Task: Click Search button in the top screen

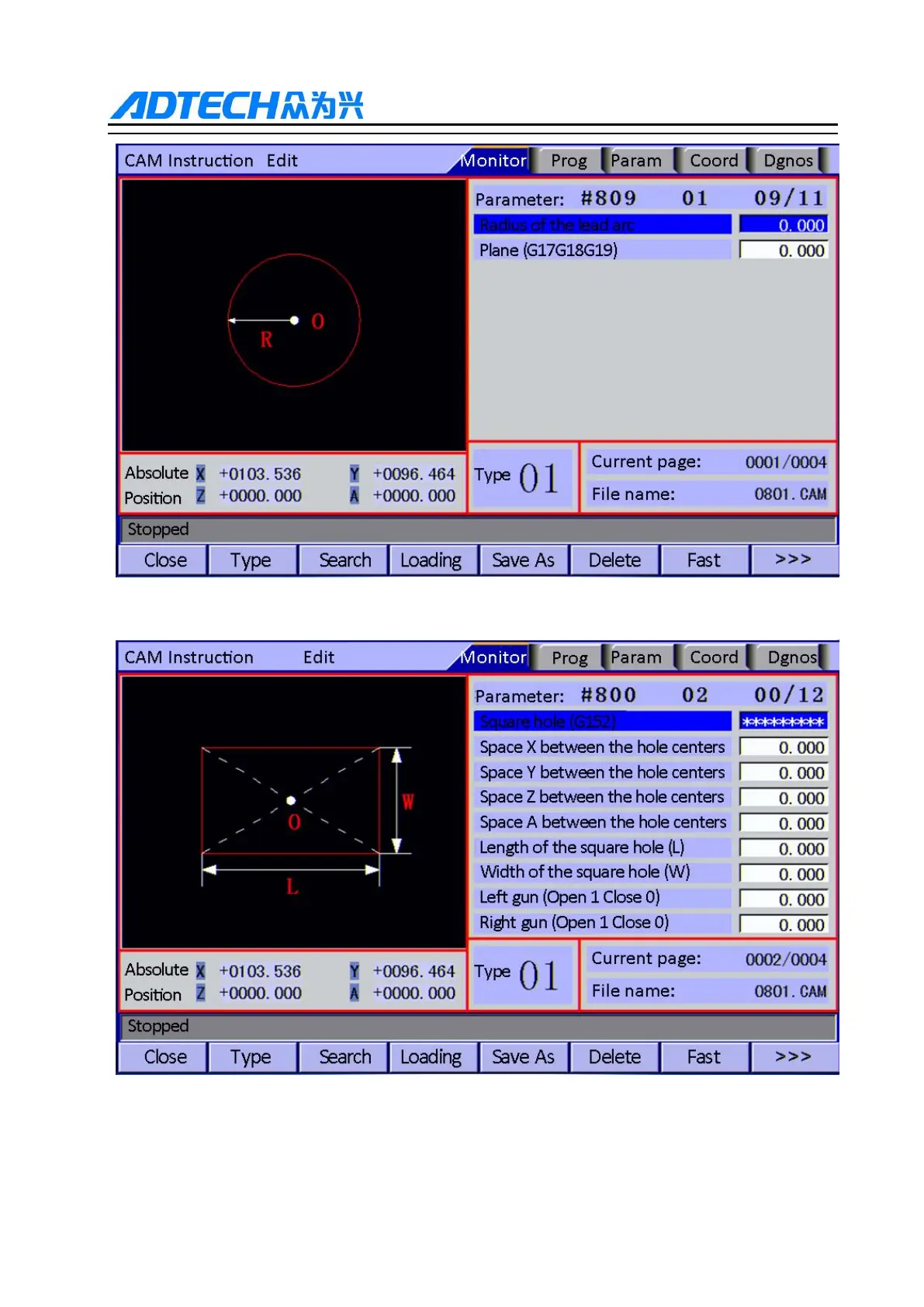Action: tap(344, 560)
